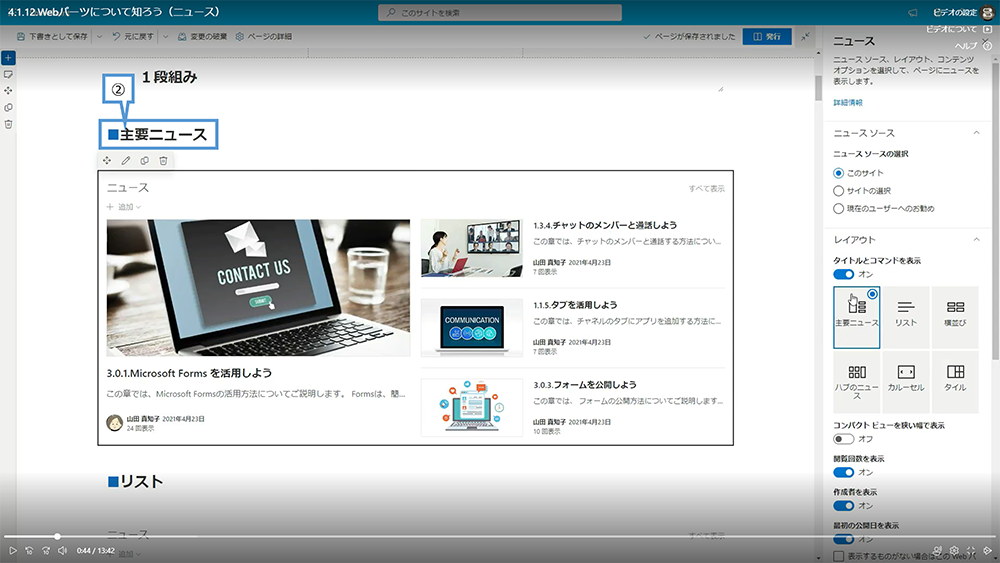
Task: Open ページの詳細 from the toolbar
Action: point(263,36)
